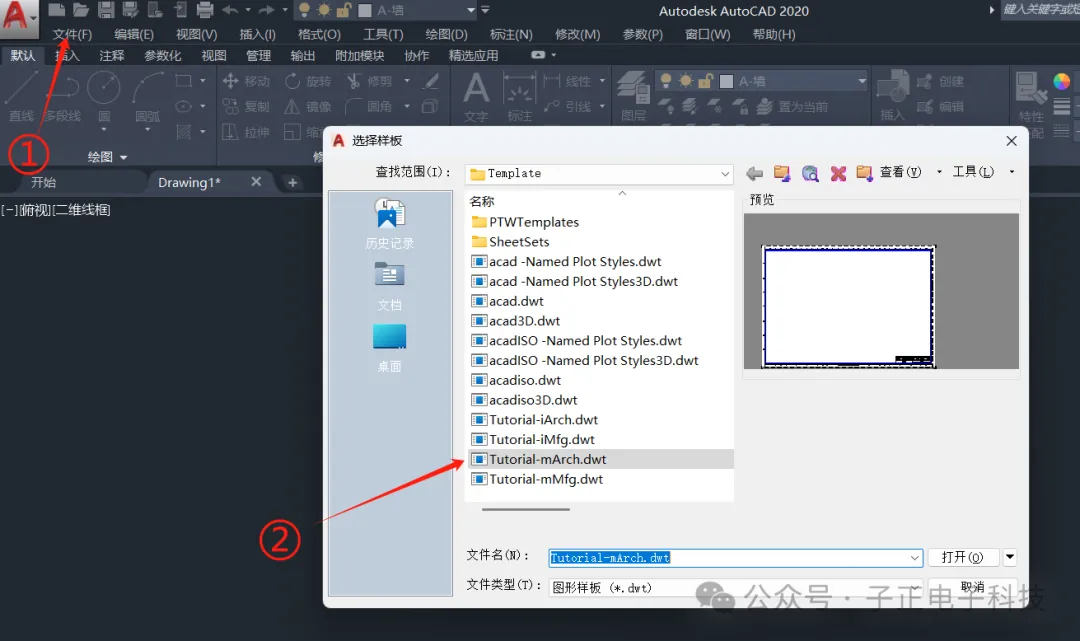Viewport: 1080px width, 641px height.
Task: Click the Search the Web icon in dialog
Action: coord(810,174)
